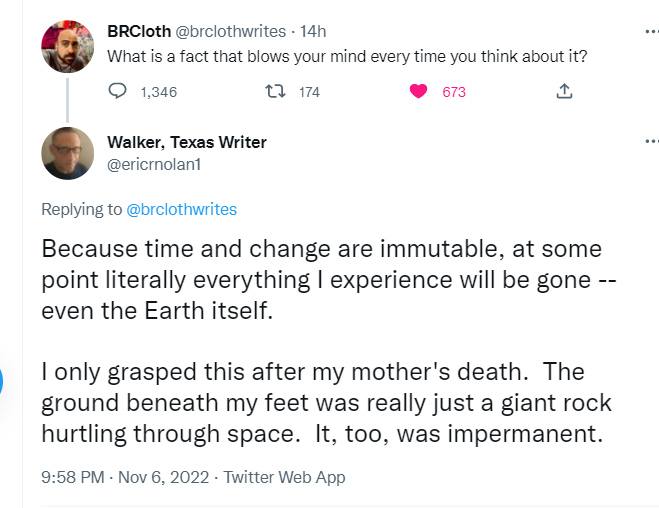Click the @ericrnolan1 handle
The width and height of the screenshot is (659, 508).
tap(154, 164)
